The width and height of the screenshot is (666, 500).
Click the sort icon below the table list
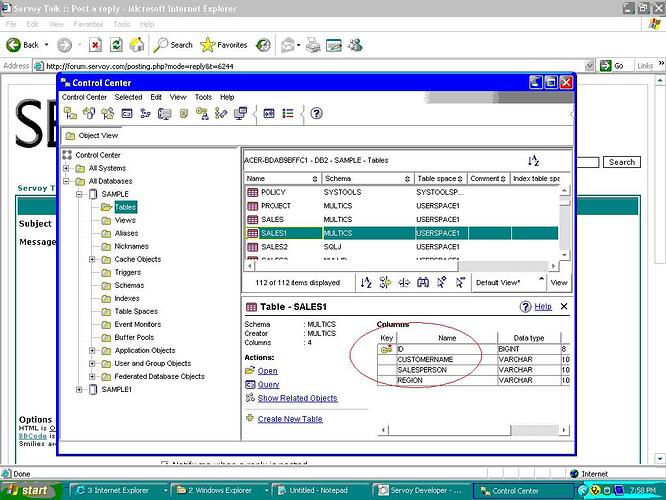366,282
